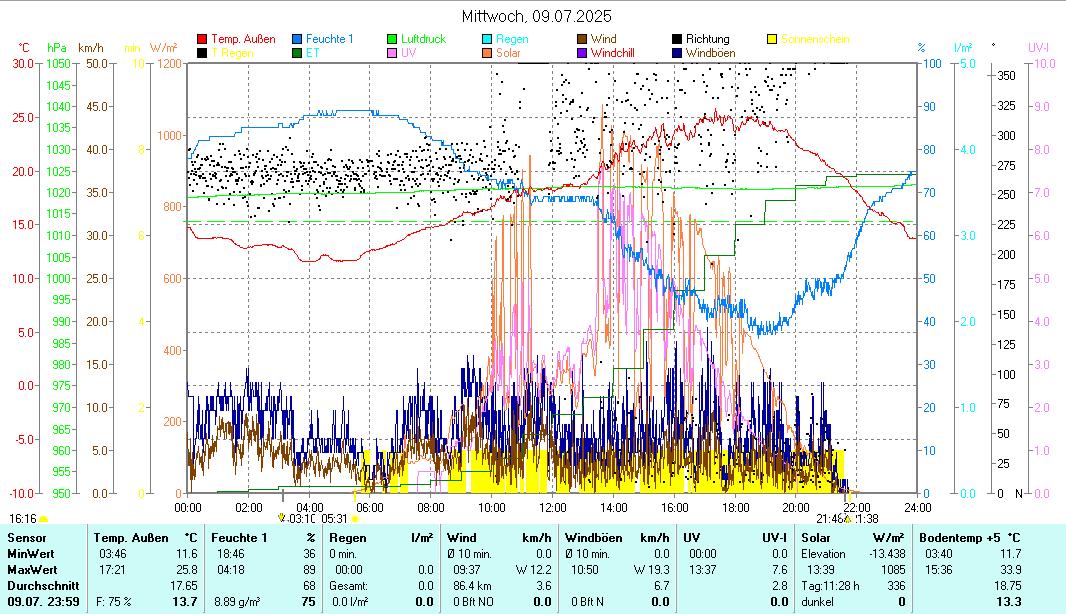The height and width of the screenshot is (614, 1066).
Task: Click the Windböen legend label
Action: [x=710, y=53]
